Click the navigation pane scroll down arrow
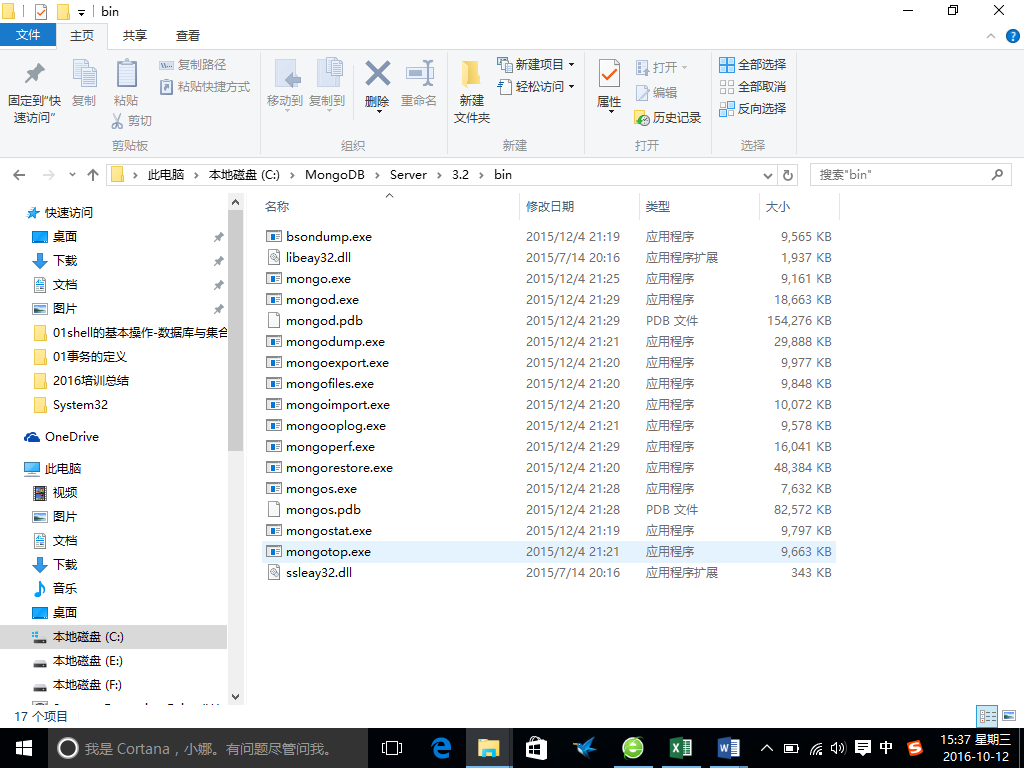This screenshot has width=1024, height=768. (236, 697)
